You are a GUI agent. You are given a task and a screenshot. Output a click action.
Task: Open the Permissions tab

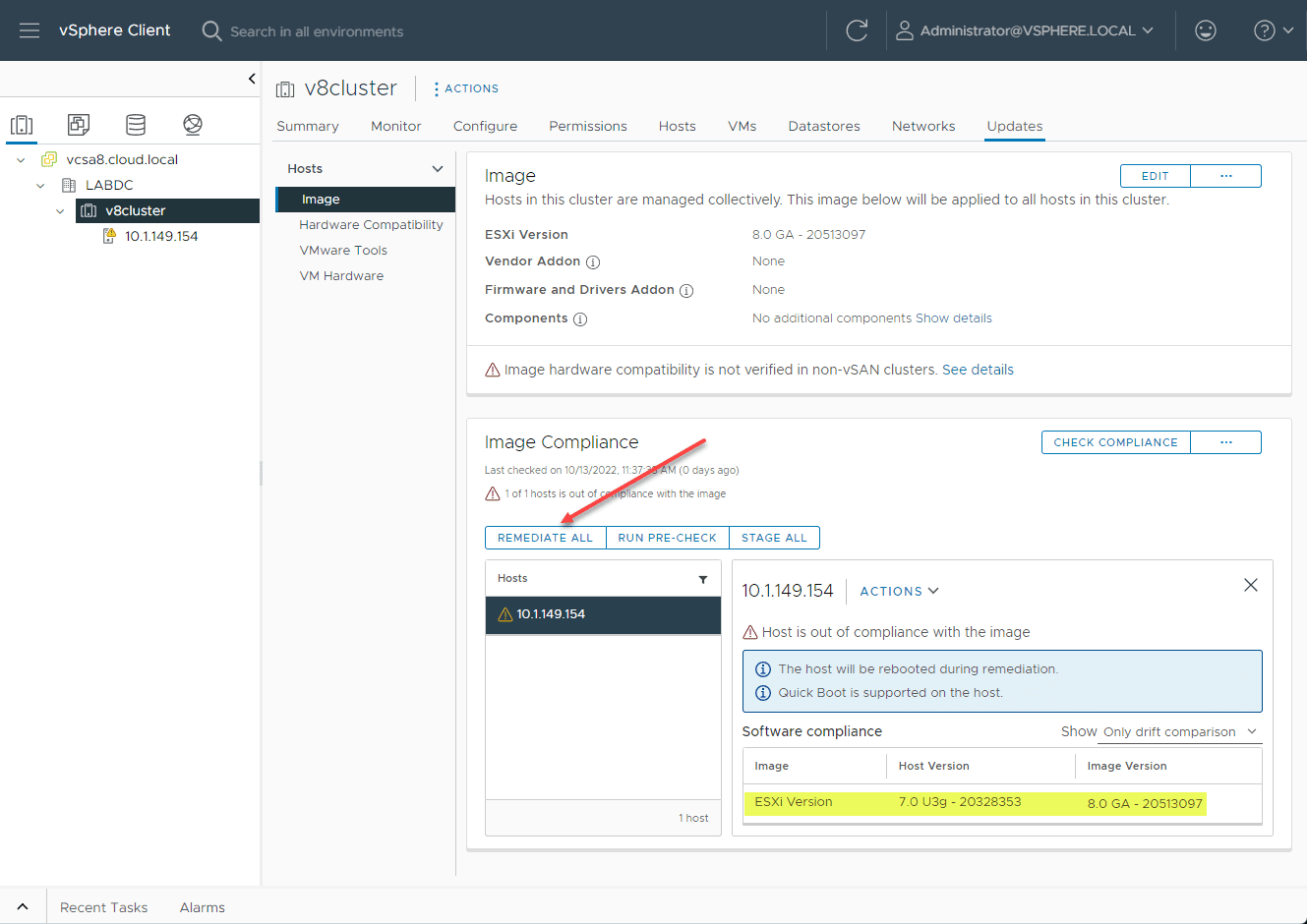pos(588,126)
